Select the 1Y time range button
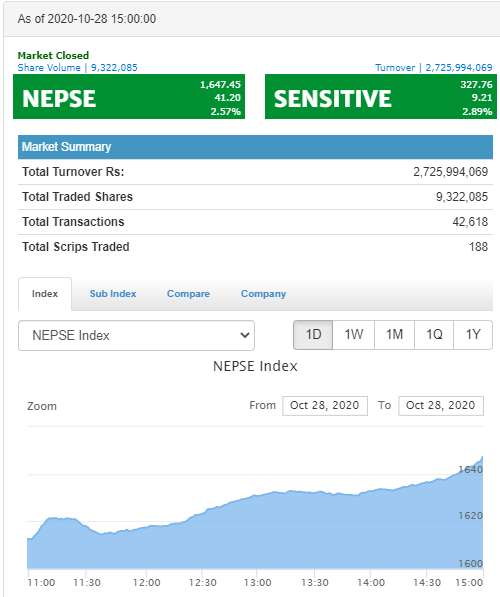This screenshot has width=500, height=597. click(x=473, y=335)
